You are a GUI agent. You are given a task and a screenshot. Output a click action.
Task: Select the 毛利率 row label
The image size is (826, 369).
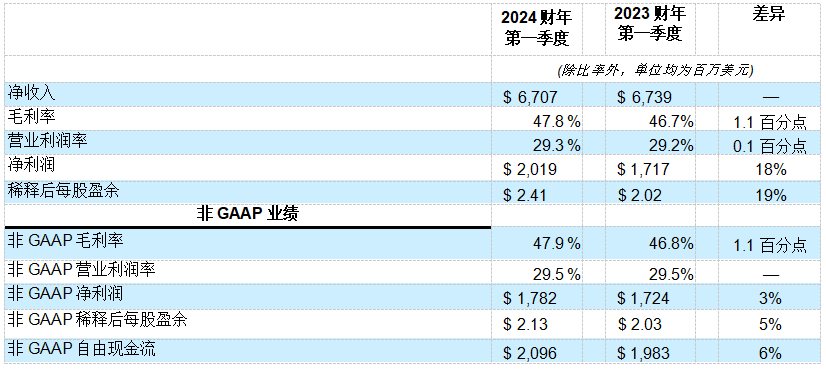point(32,116)
